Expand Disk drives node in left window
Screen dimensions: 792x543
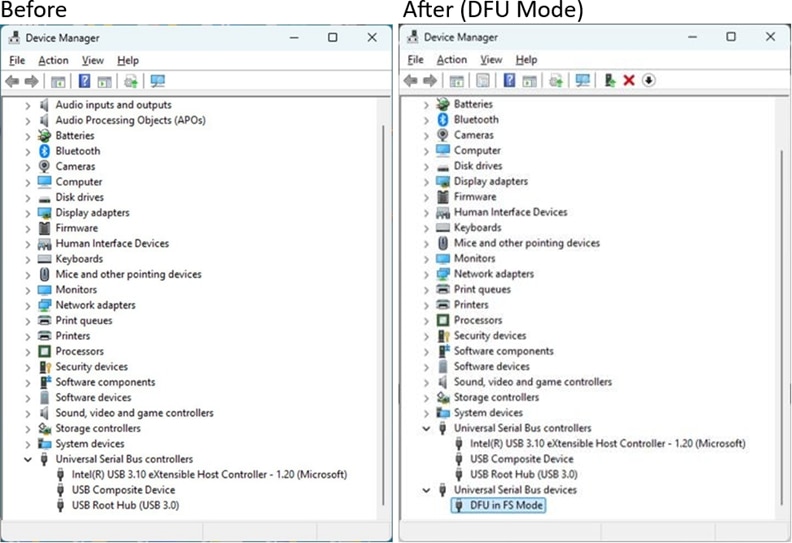tap(27, 198)
